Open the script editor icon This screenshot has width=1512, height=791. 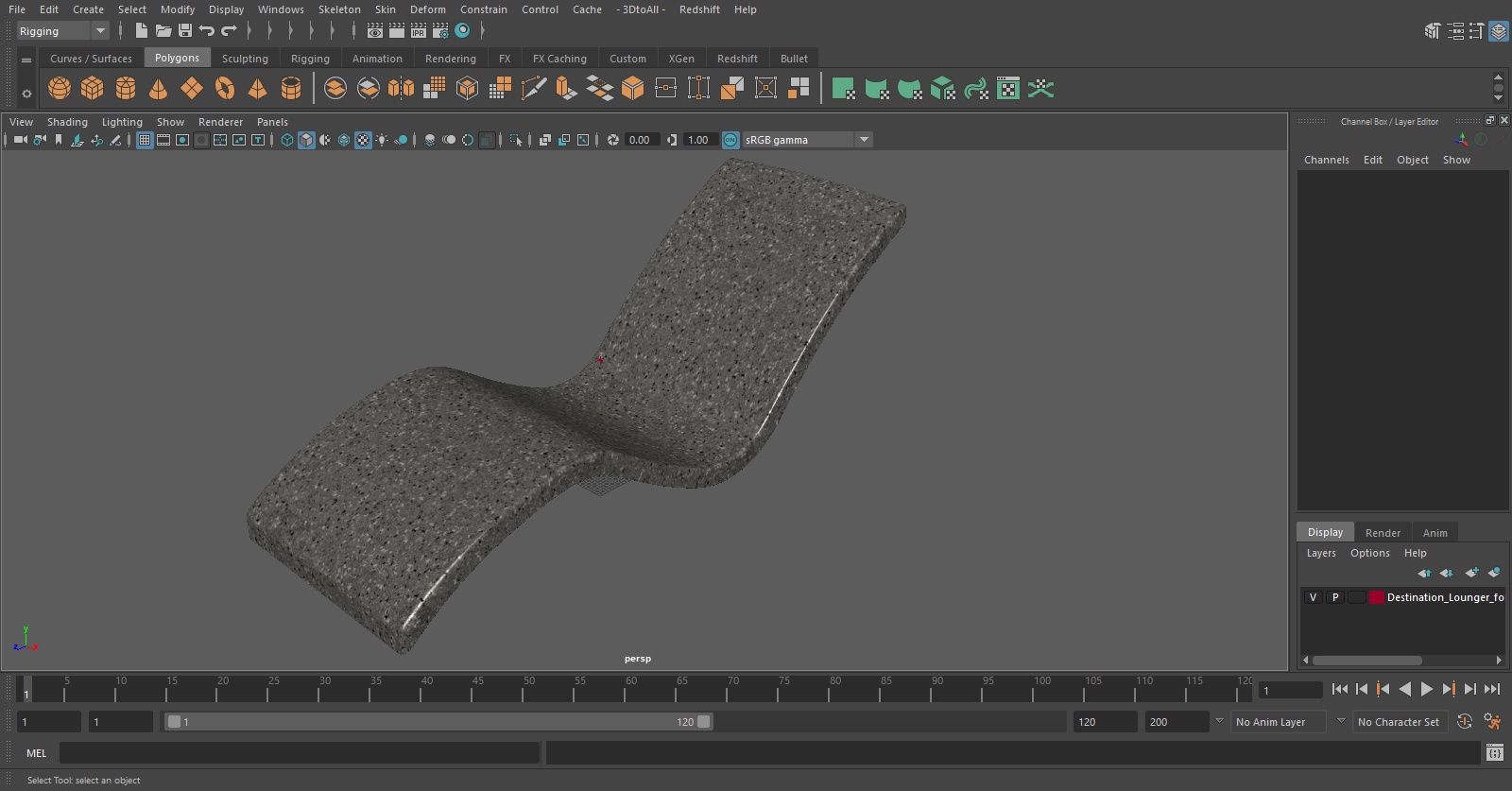click(x=1494, y=753)
